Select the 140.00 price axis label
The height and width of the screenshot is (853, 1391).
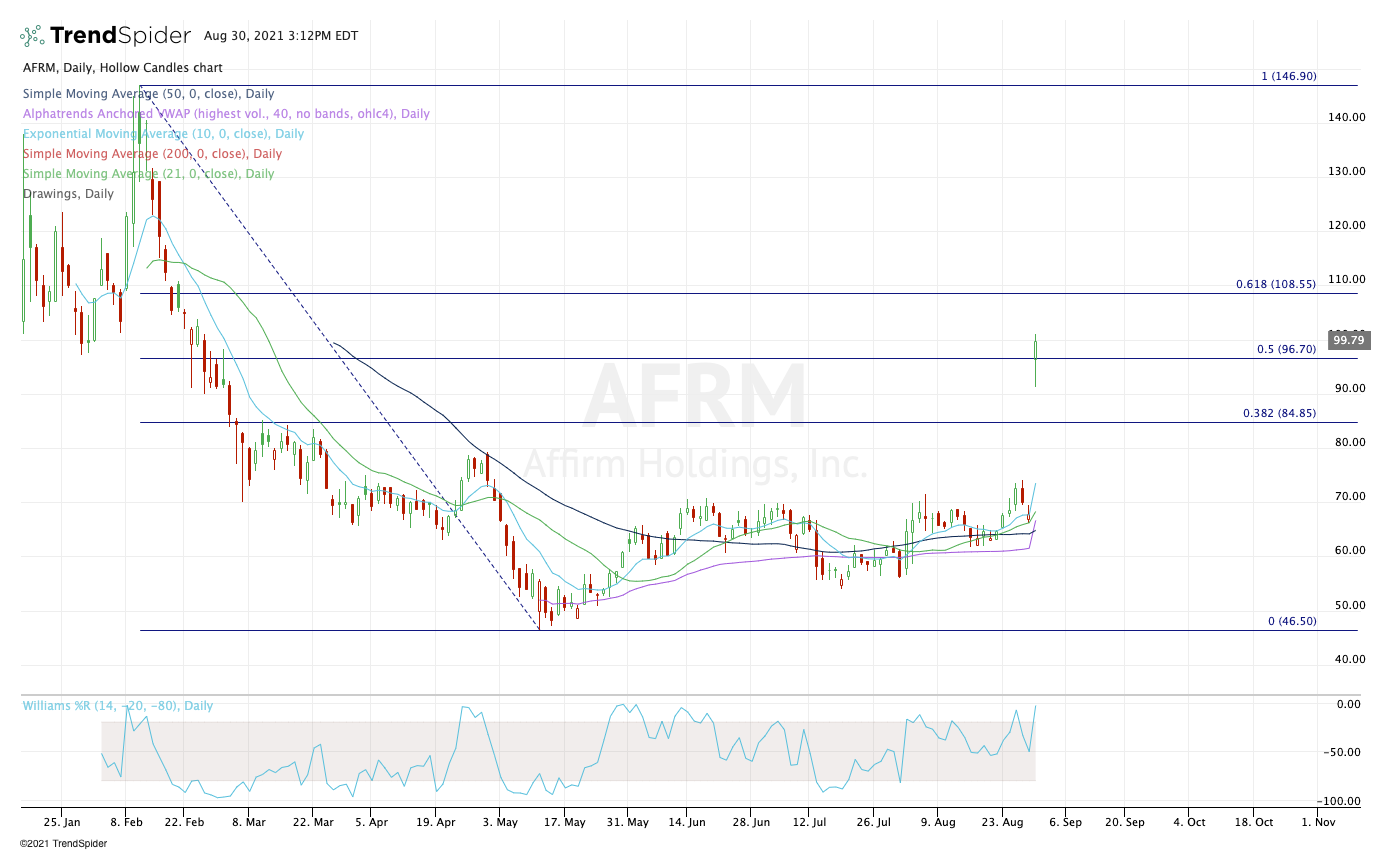pos(1347,117)
